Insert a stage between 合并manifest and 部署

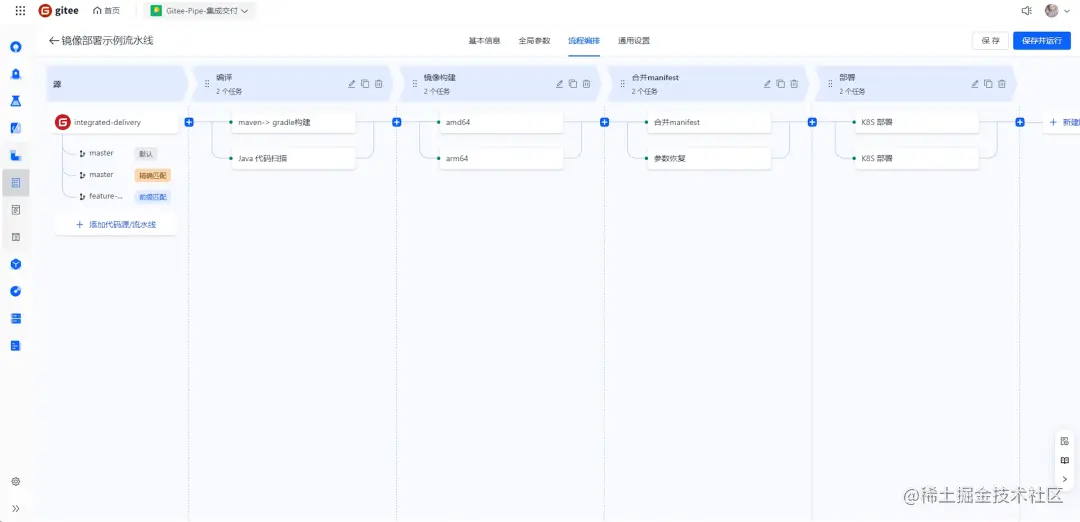click(812, 122)
